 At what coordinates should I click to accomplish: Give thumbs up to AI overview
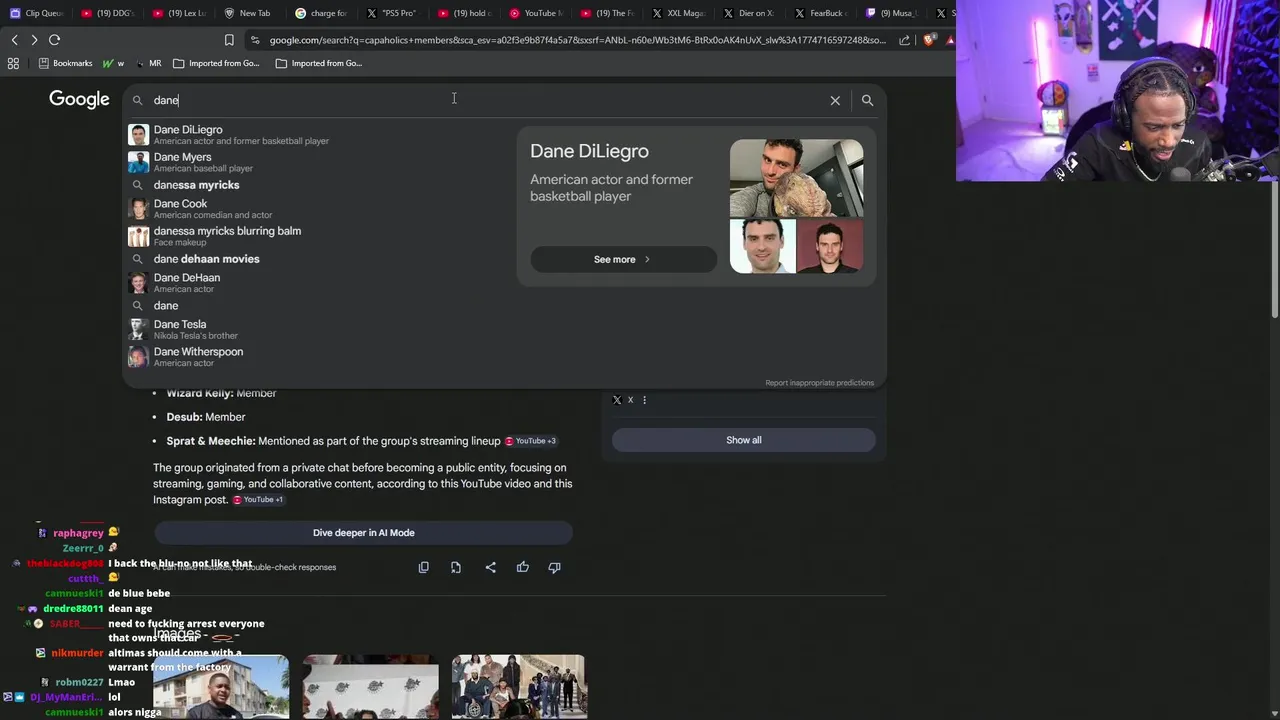(522, 567)
